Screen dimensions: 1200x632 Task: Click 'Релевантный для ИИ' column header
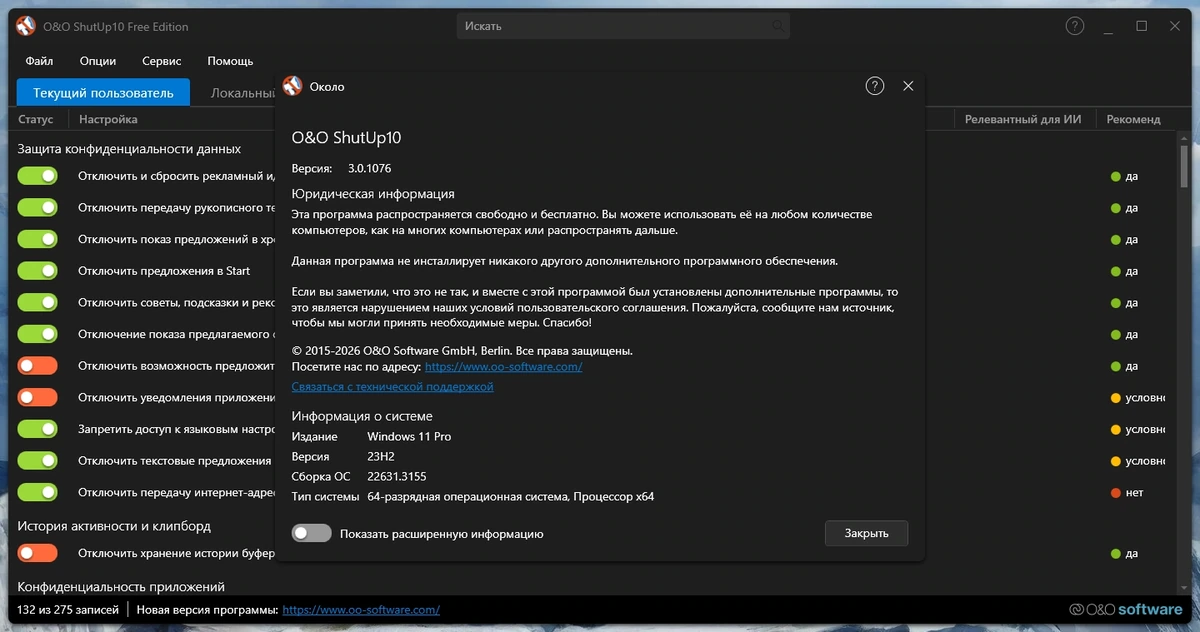click(1023, 119)
